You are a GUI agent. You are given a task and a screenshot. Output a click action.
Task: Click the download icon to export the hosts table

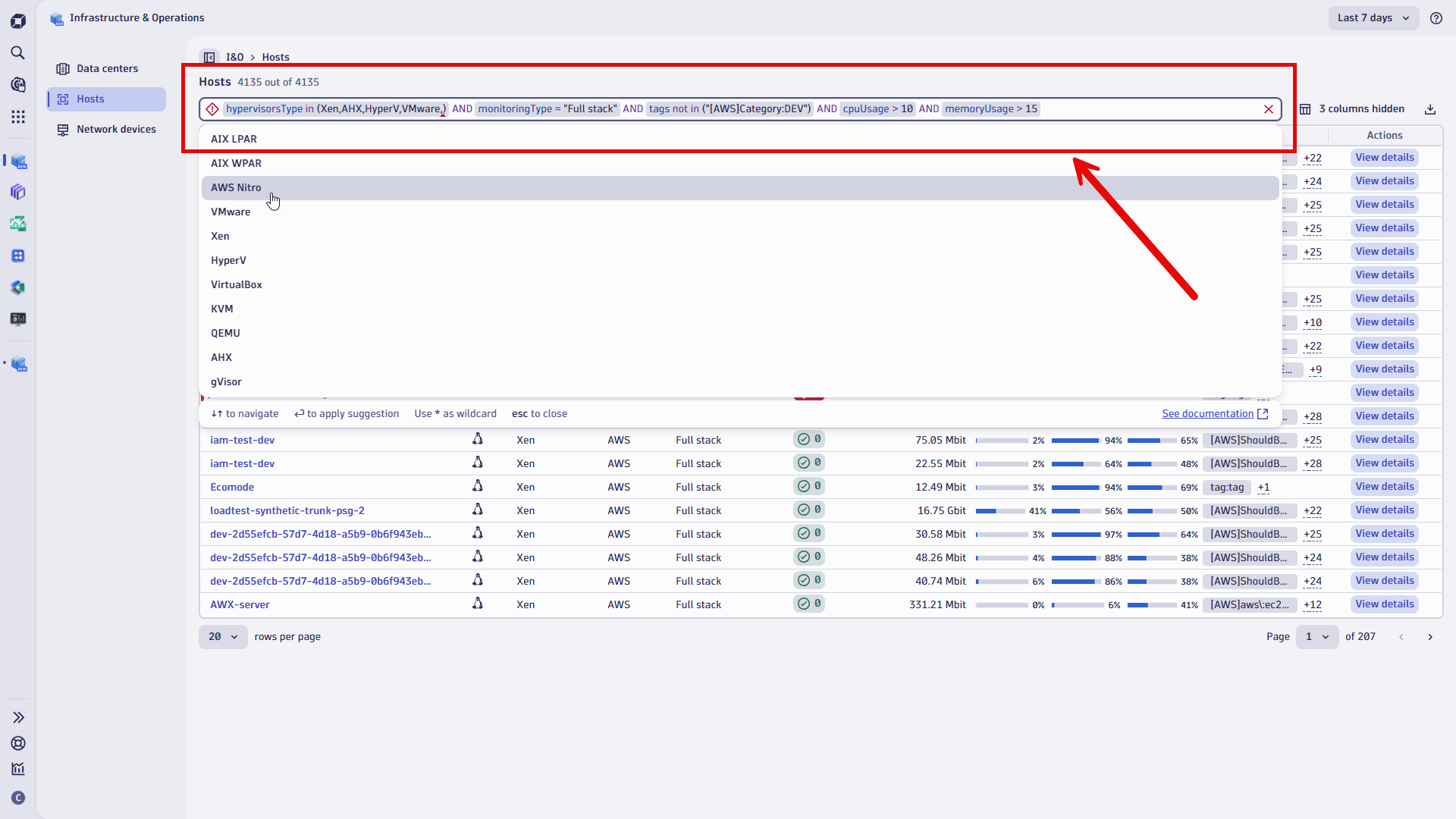tap(1430, 109)
